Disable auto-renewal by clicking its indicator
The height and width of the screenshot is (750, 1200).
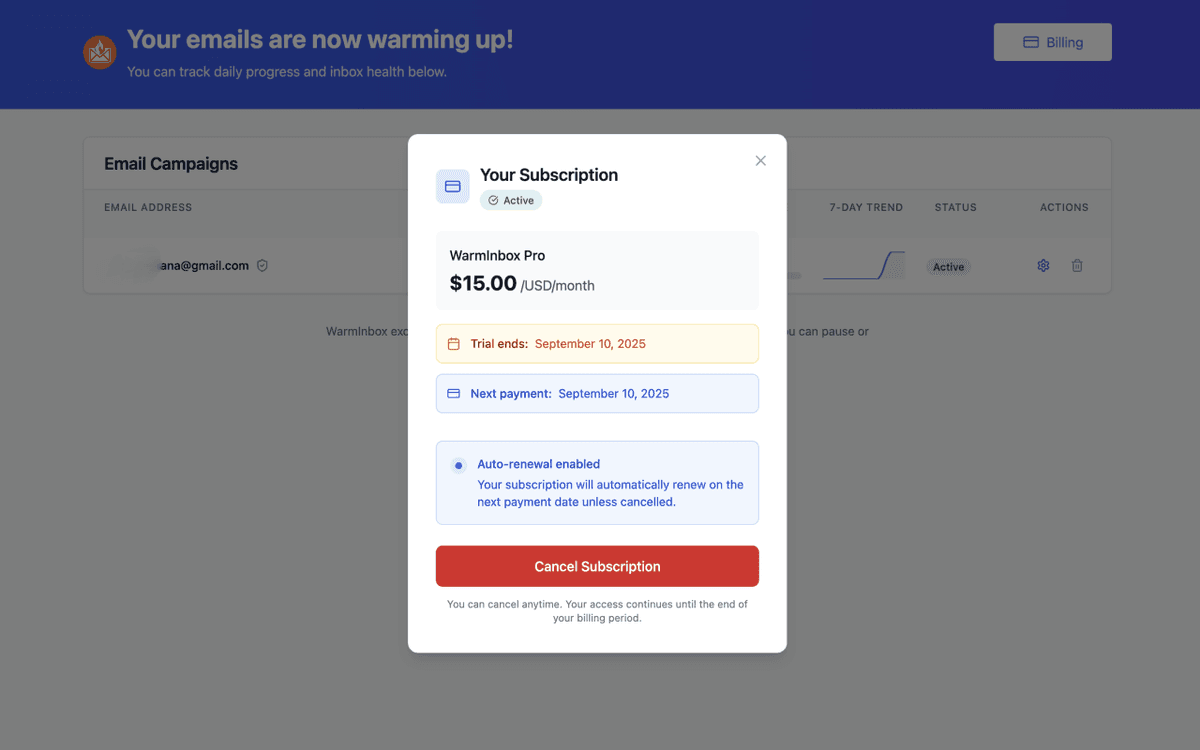[458, 464]
